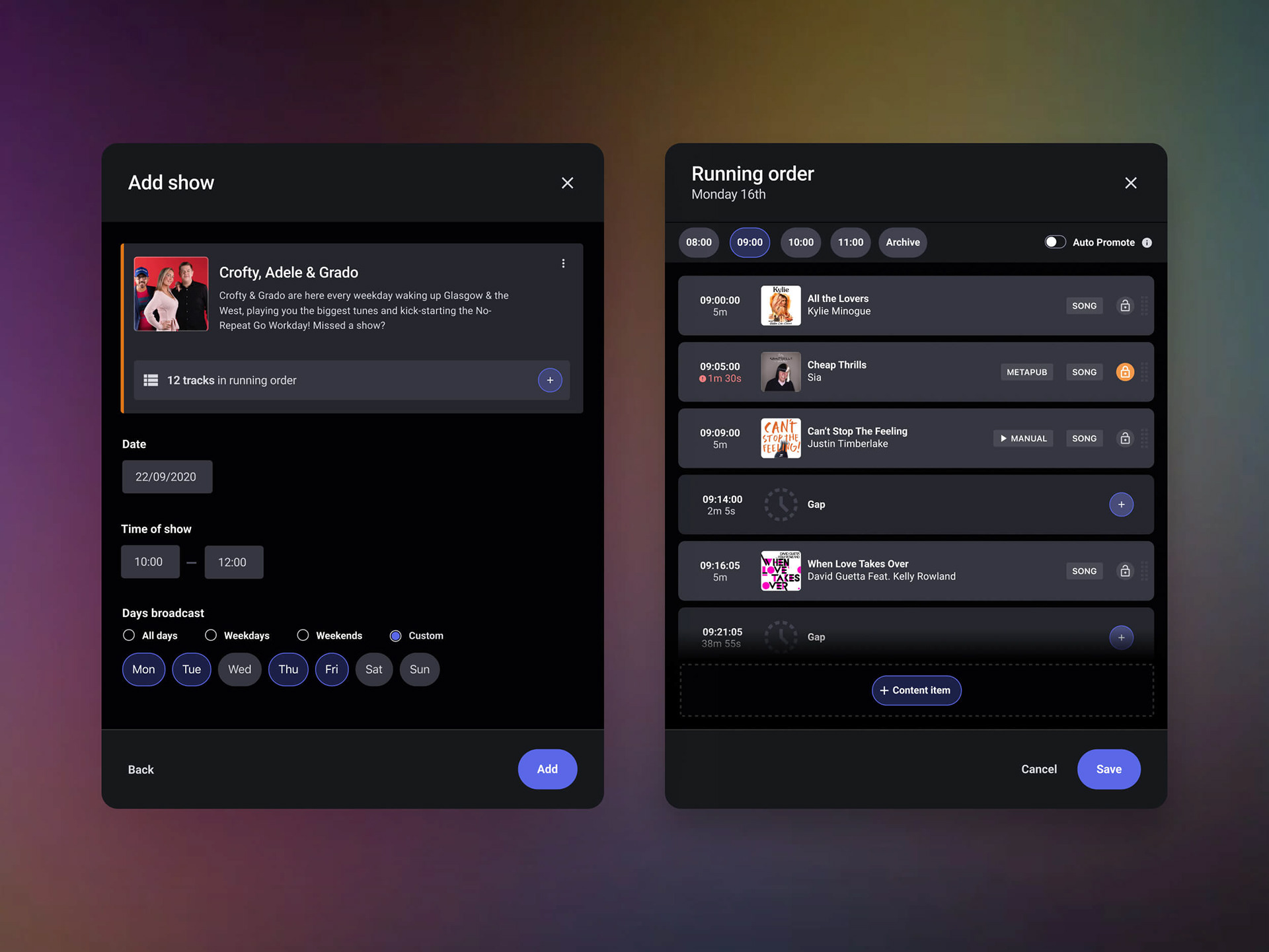
Task: Click the Sia album art thumbnail
Action: pyautogui.click(x=781, y=372)
